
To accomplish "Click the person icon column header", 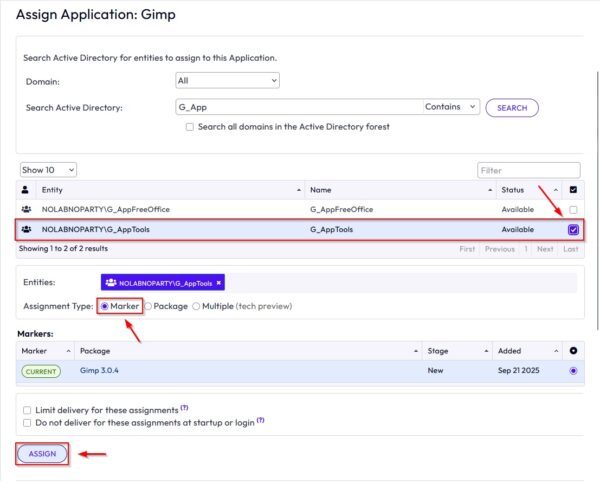I will point(25,190).
